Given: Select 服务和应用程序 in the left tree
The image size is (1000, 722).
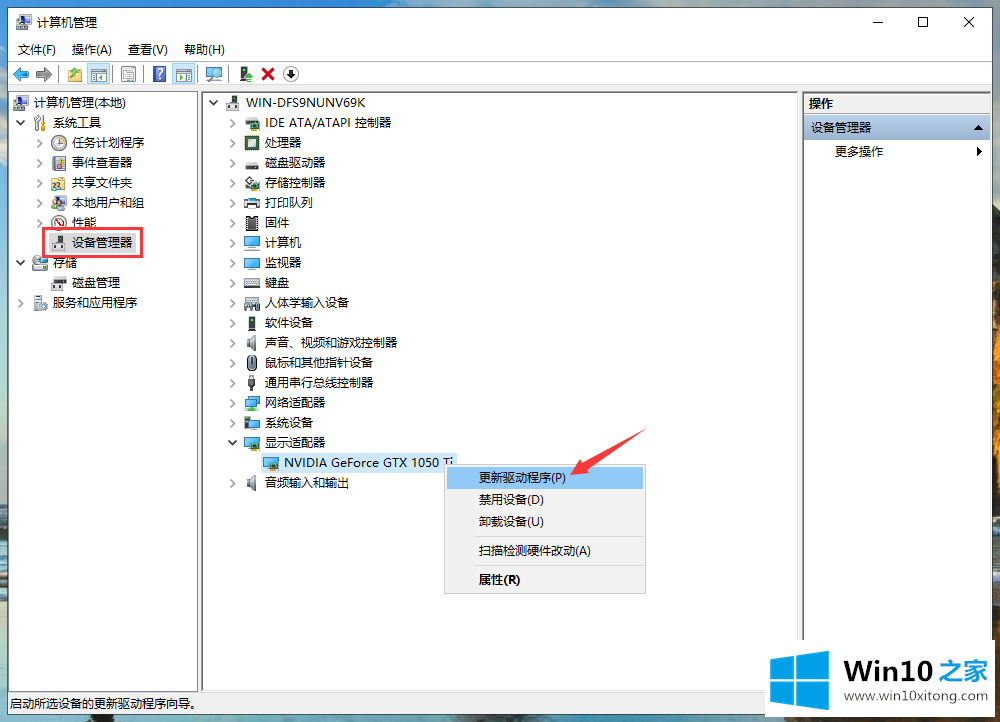Looking at the screenshot, I should (x=95, y=302).
